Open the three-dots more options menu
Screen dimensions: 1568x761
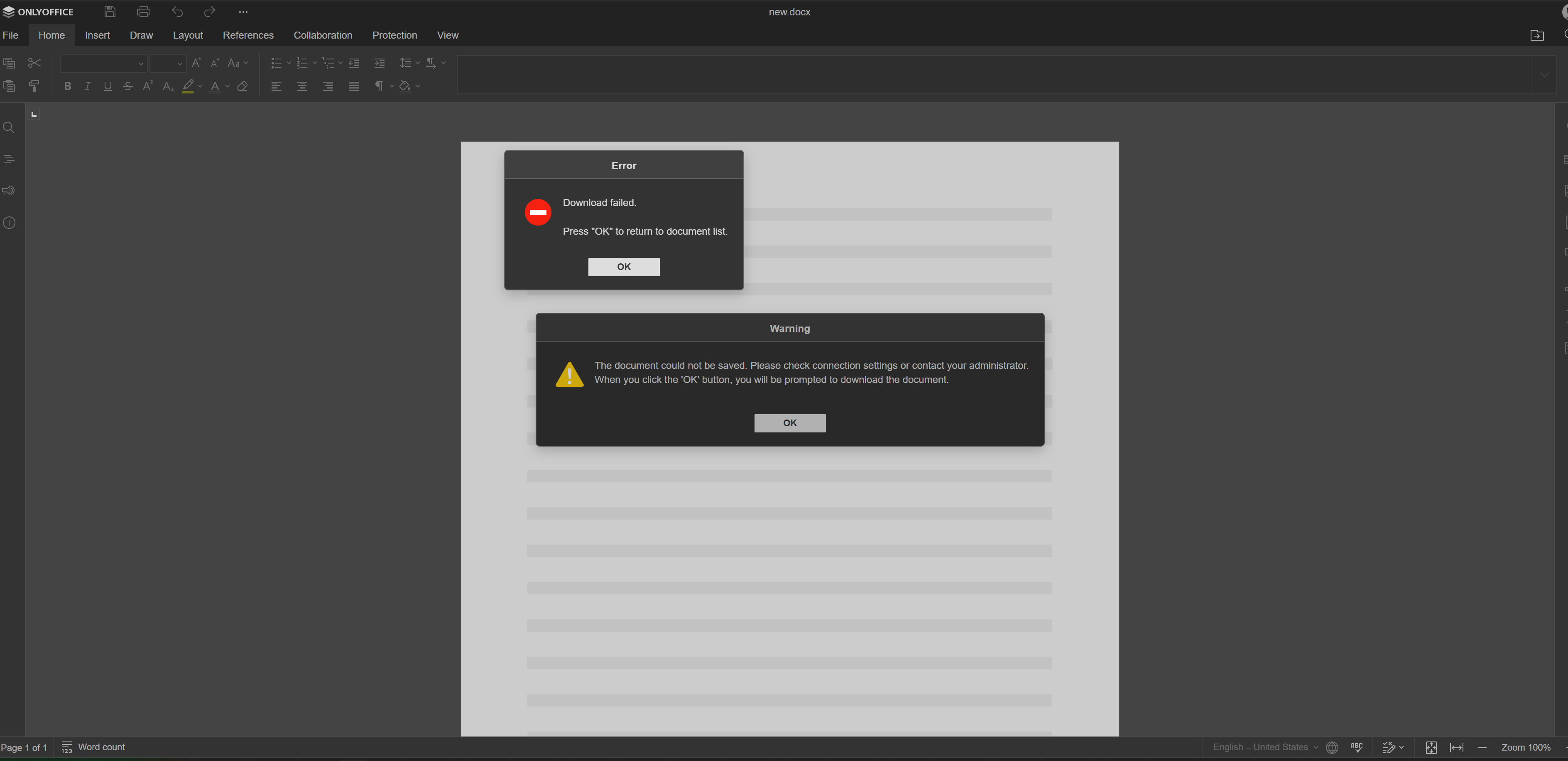(243, 12)
